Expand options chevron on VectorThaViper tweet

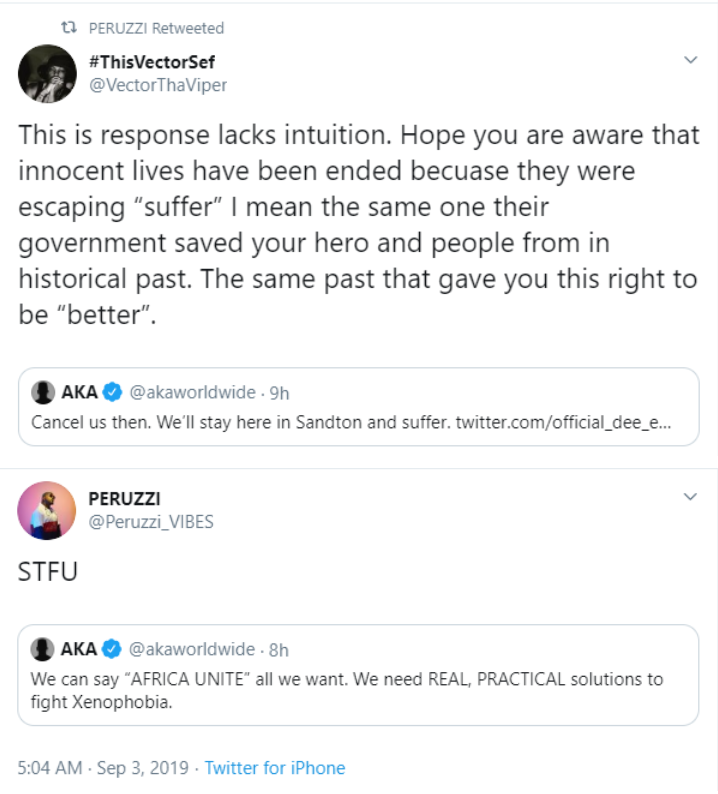(x=689, y=60)
